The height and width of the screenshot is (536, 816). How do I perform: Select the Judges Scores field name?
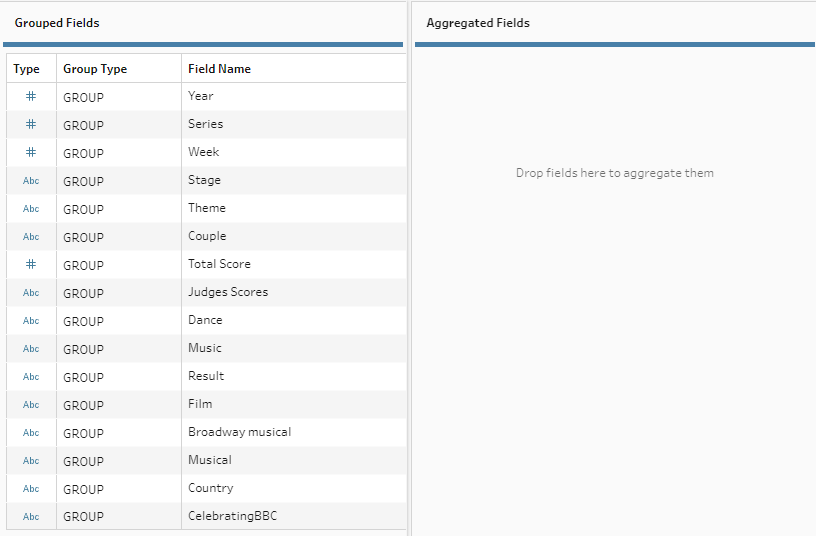pos(228,292)
